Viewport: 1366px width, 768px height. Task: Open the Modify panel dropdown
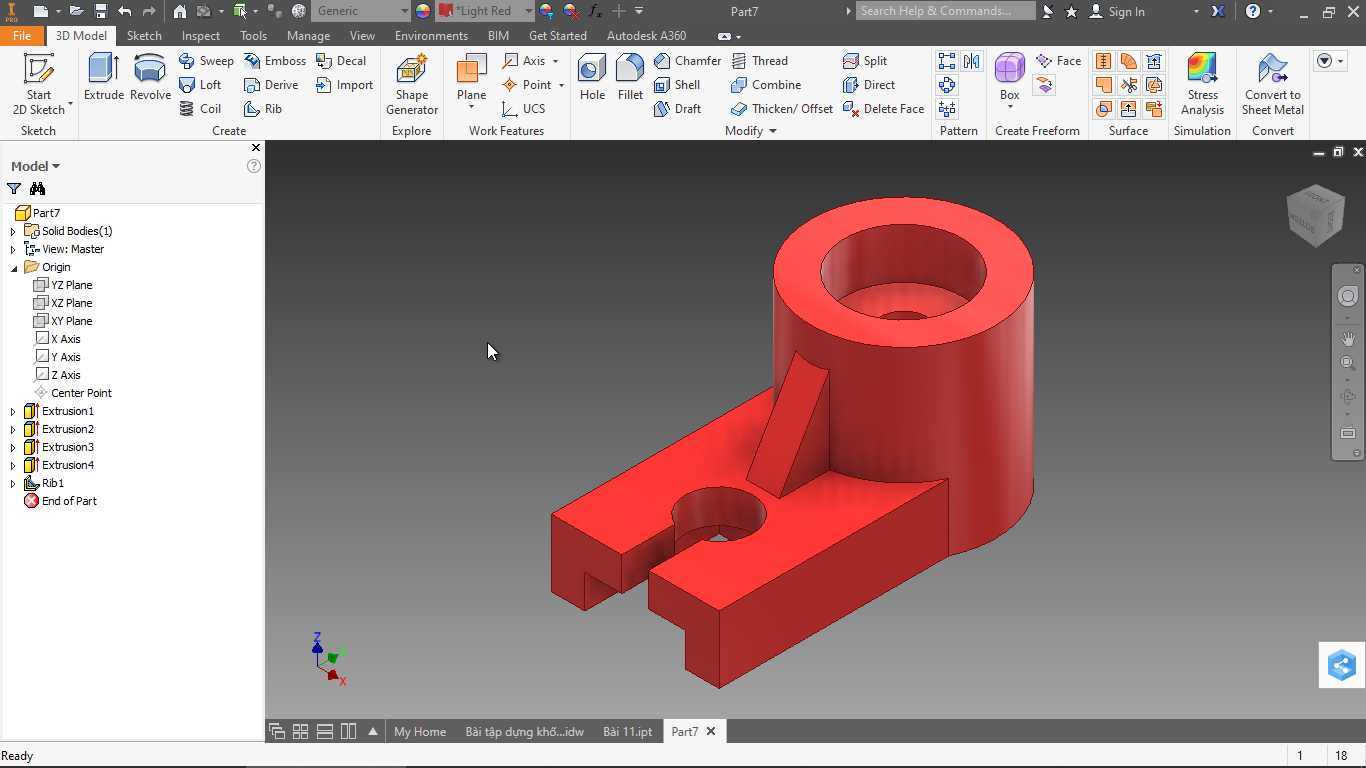click(x=750, y=131)
